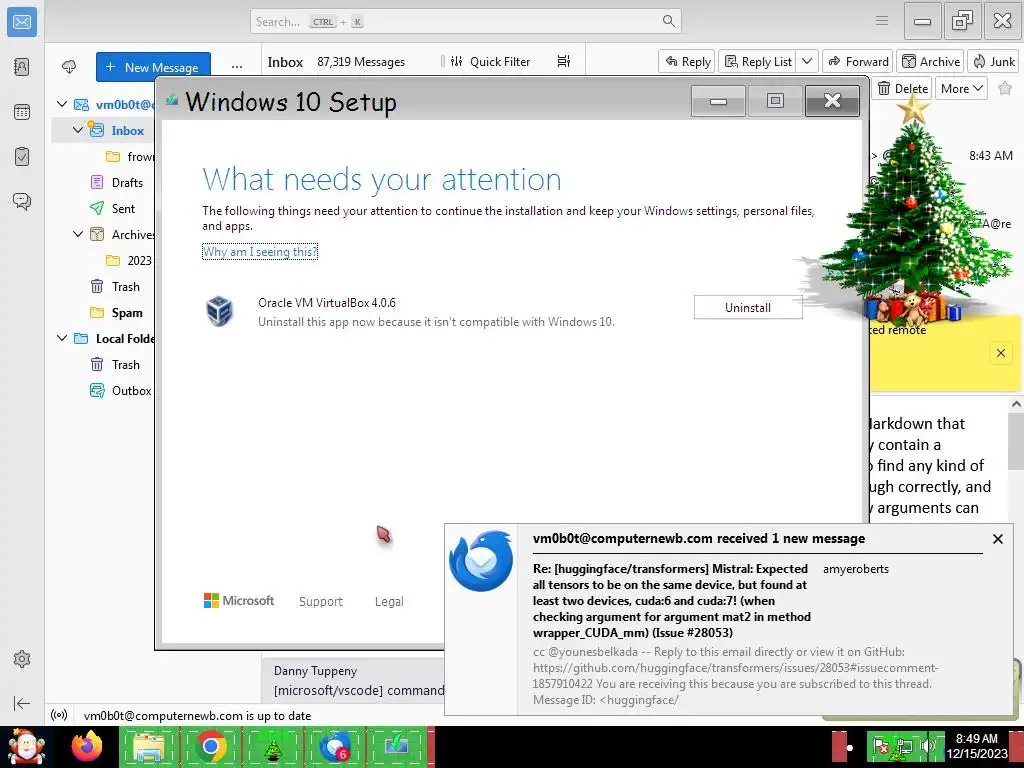Open Thunderbird Settings gear
1024x768 pixels.
[22, 659]
